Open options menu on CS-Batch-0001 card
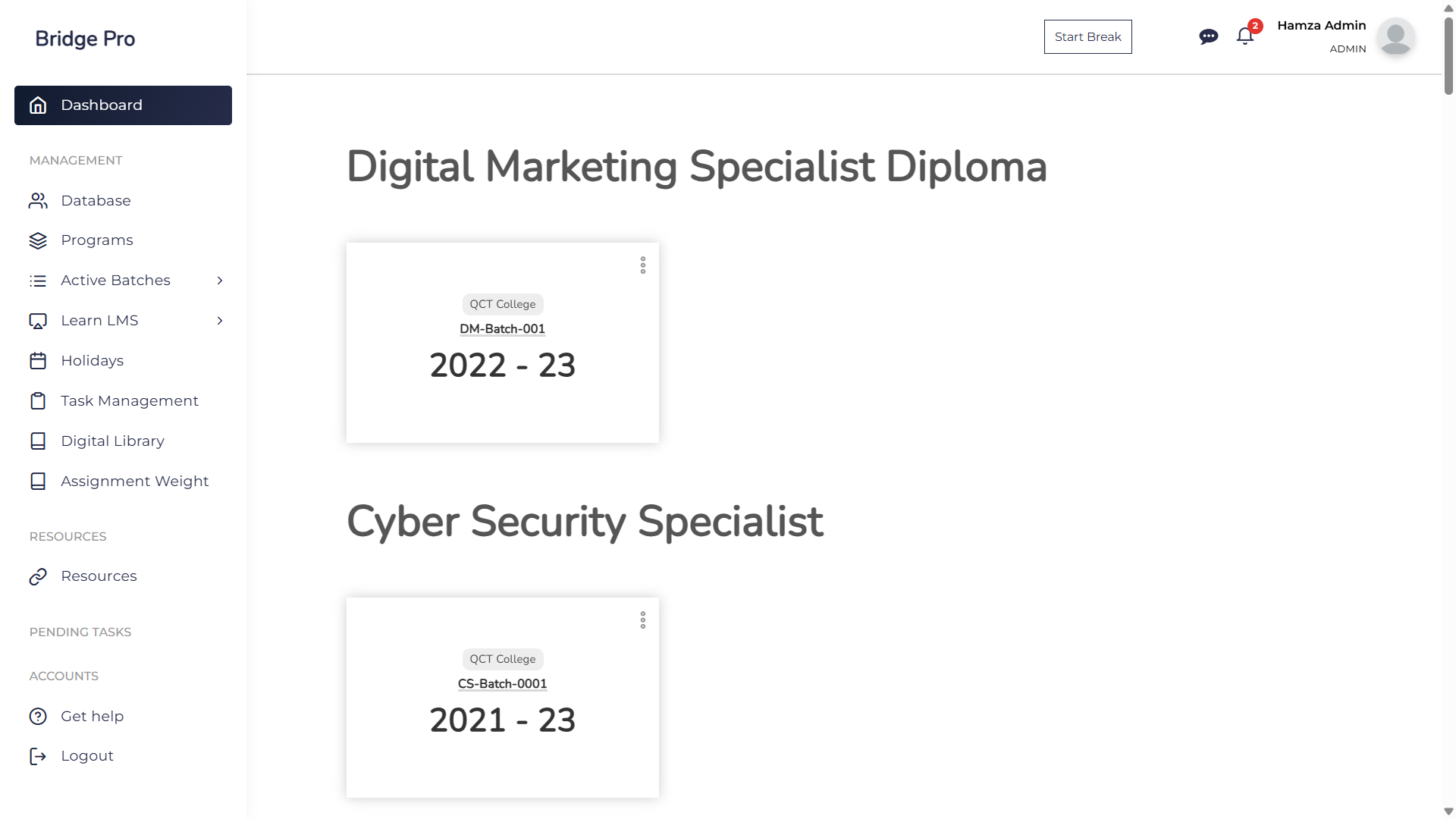This screenshot has width=1456, height=819. [x=643, y=620]
